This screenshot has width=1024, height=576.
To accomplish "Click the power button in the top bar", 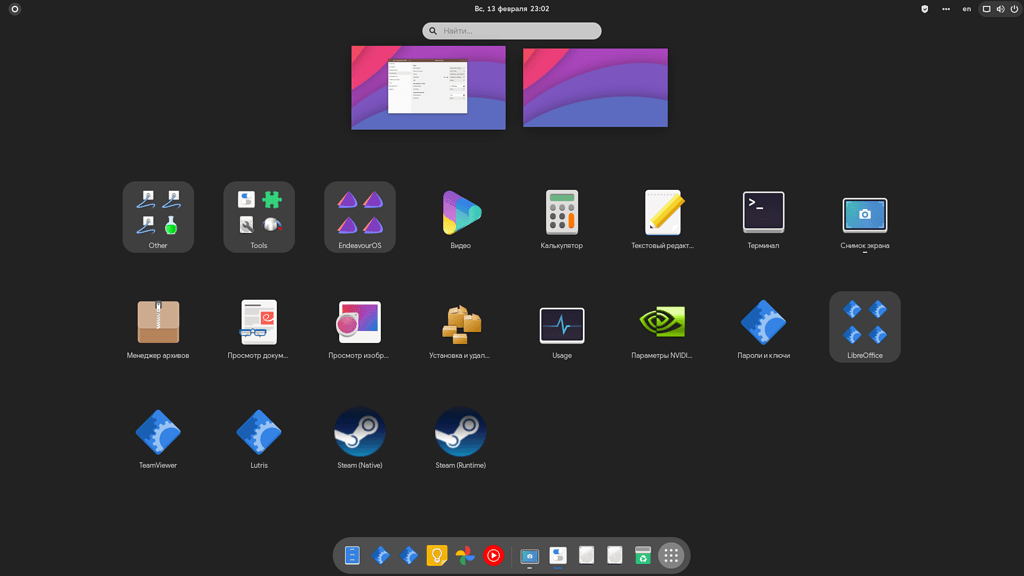I will click(x=1013, y=9).
